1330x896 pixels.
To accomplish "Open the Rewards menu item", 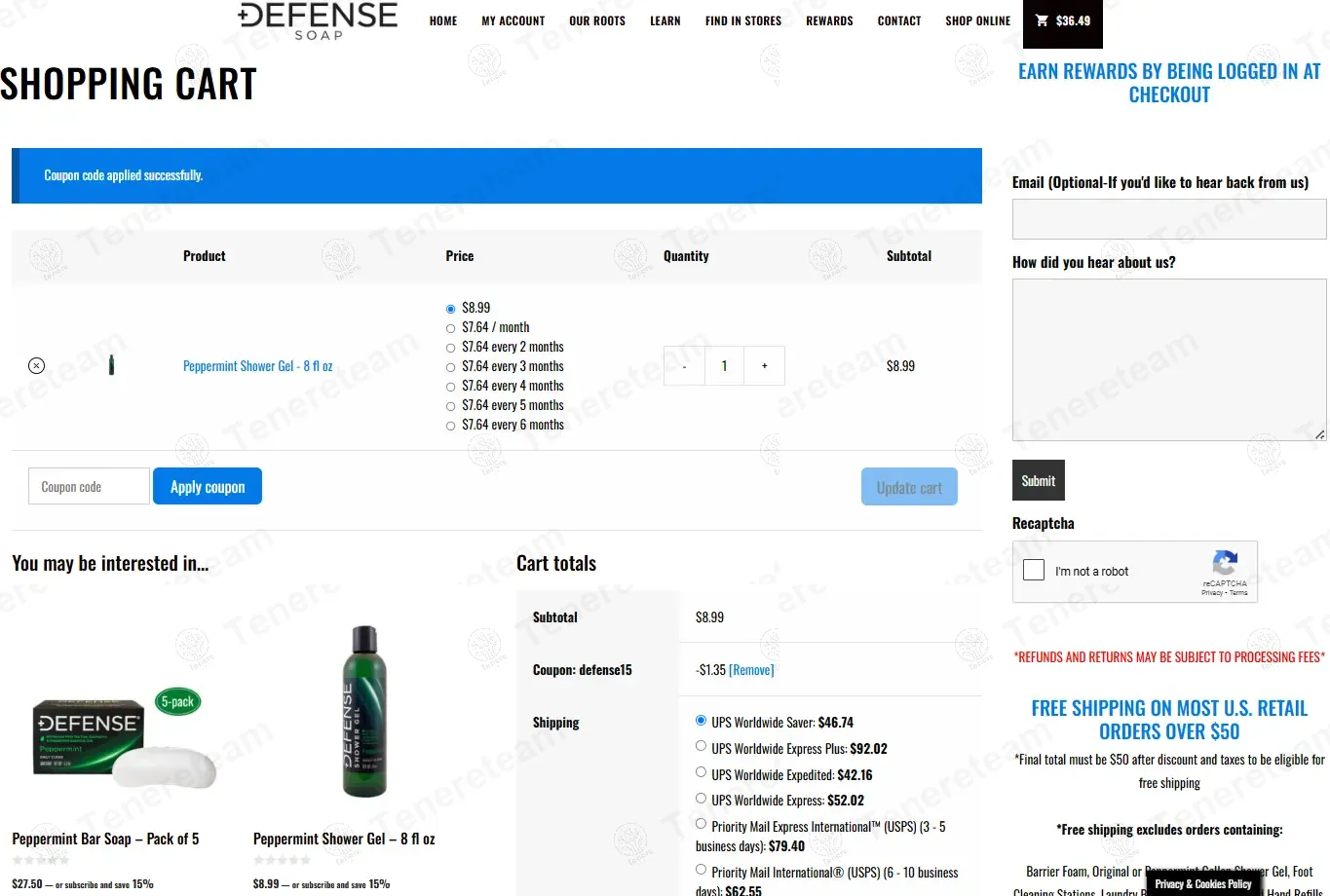I will point(829,20).
